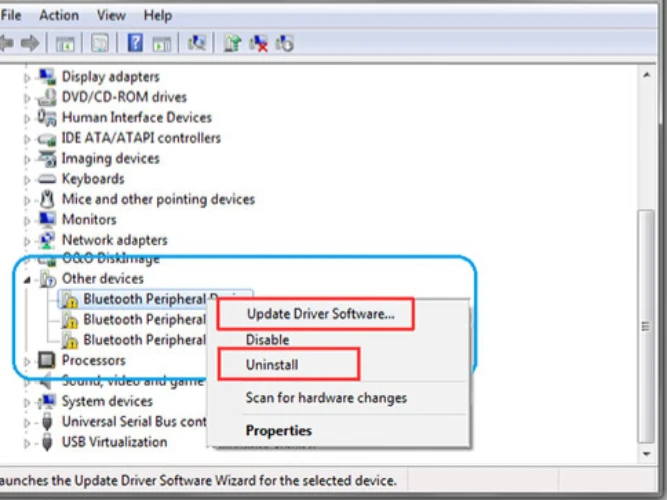The width and height of the screenshot is (667, 500).
Task: Click the Forward arrow toolbar icon
Action: tap(30, 43)
